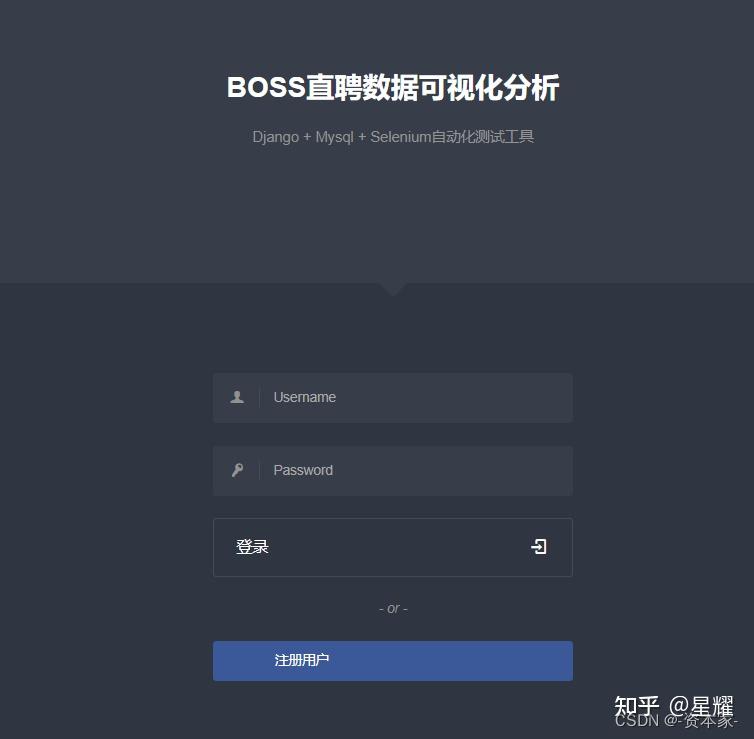Click the 登录 label text

[252, 547]
